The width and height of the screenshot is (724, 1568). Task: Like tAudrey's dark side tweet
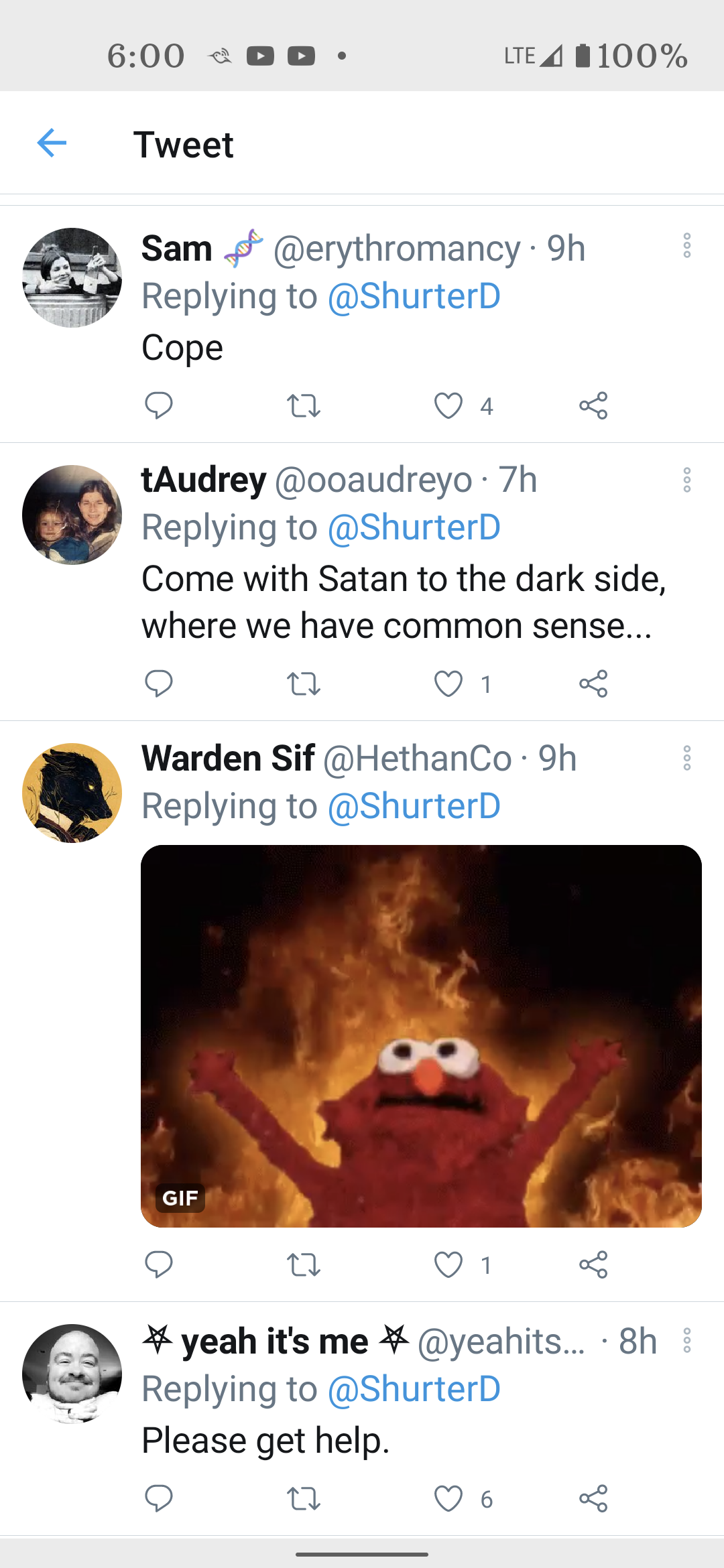(x=448, y=683)
